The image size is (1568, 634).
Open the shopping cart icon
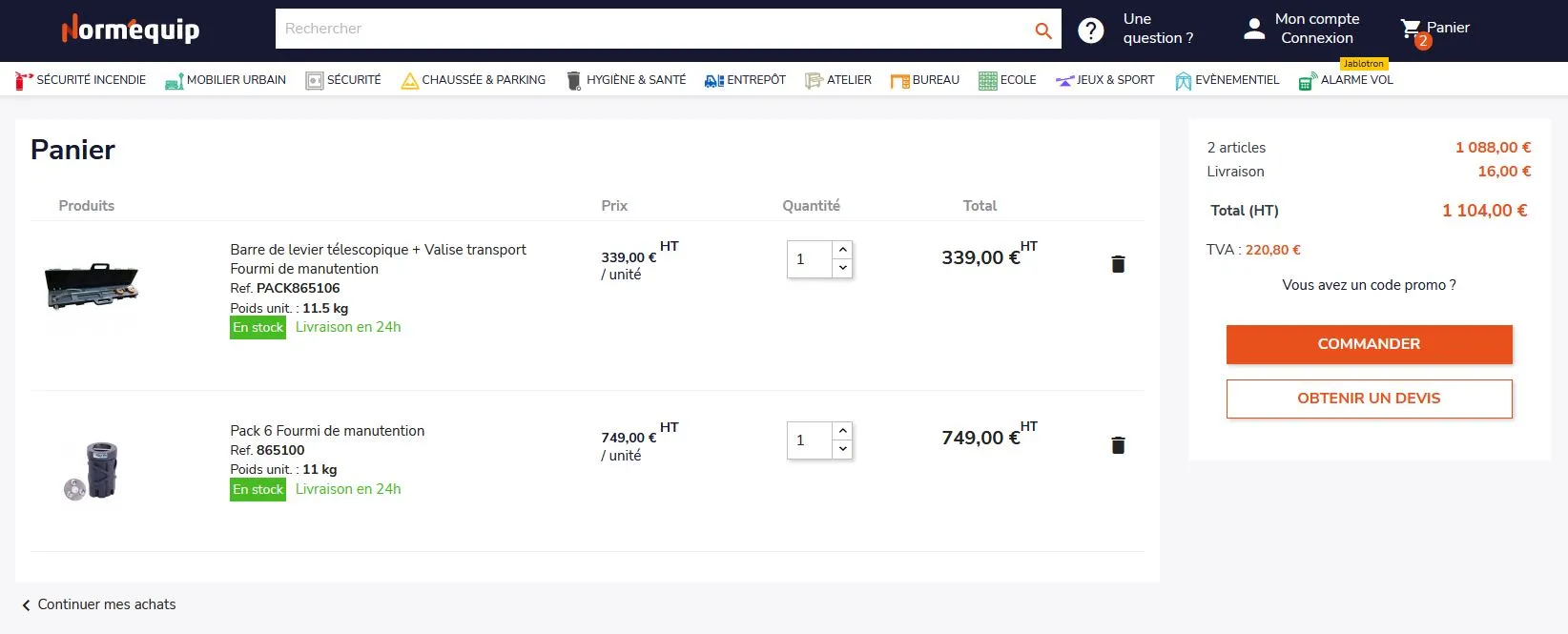1412,30
